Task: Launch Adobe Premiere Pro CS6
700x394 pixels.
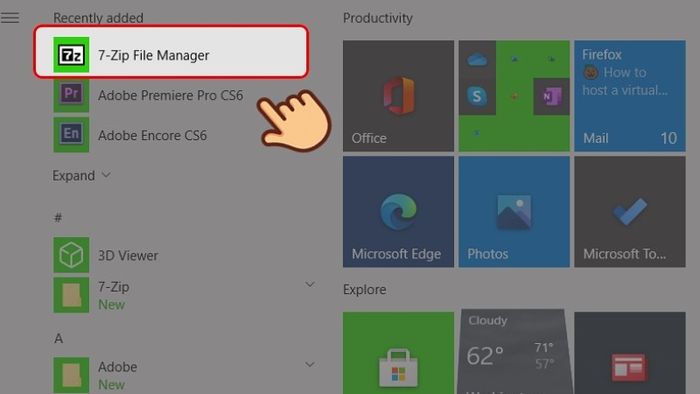Action: point(171,95)
